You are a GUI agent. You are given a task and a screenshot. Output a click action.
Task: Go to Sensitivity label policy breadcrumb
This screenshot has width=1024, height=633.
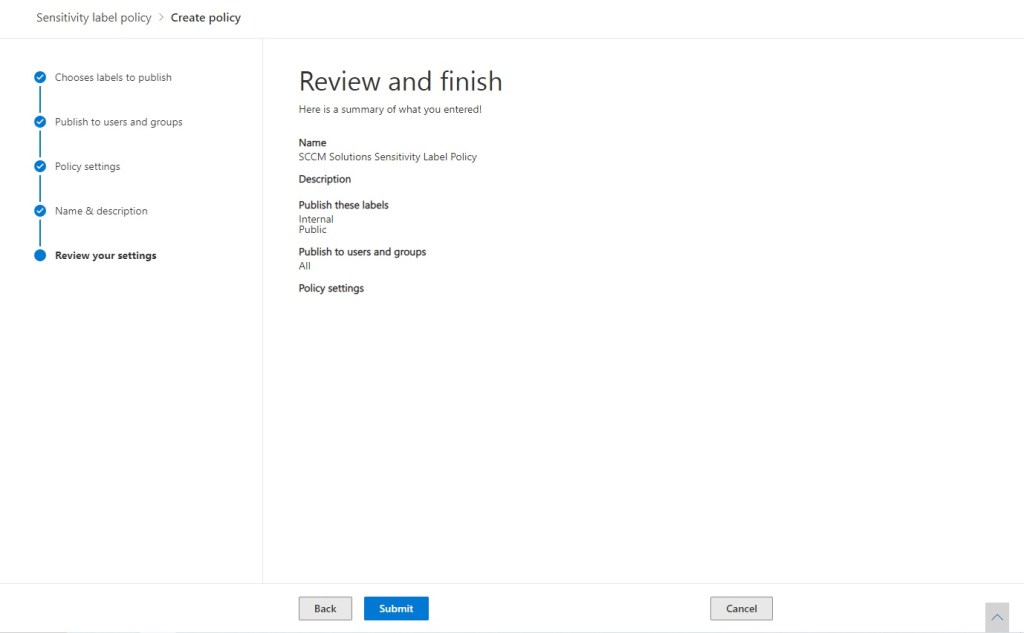tap(94, 17)
